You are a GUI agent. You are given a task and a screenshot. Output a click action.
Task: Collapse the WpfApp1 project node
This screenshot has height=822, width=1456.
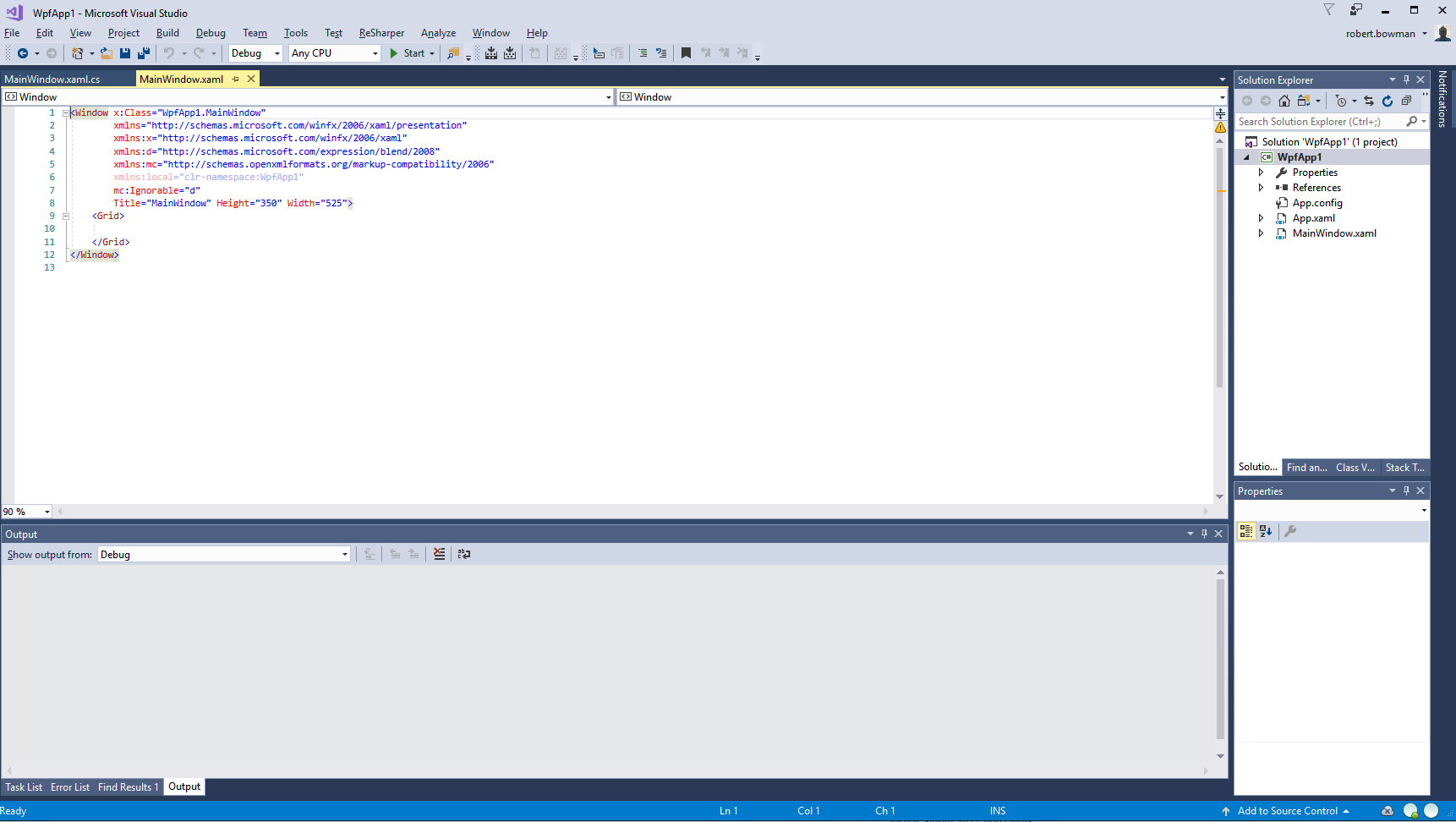click(1246, 157)
